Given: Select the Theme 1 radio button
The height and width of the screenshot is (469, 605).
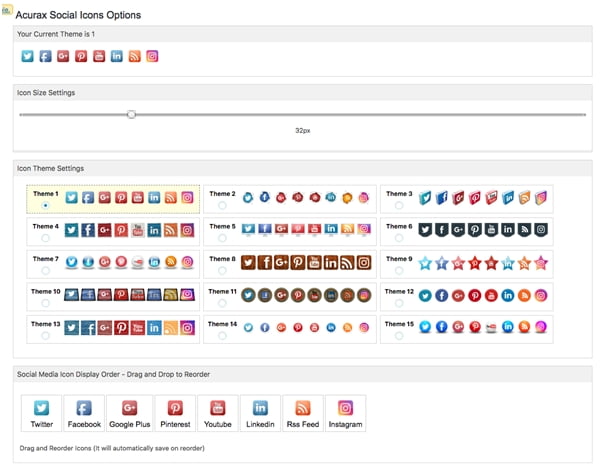Looking at the screenshot, I should point(46,205).
